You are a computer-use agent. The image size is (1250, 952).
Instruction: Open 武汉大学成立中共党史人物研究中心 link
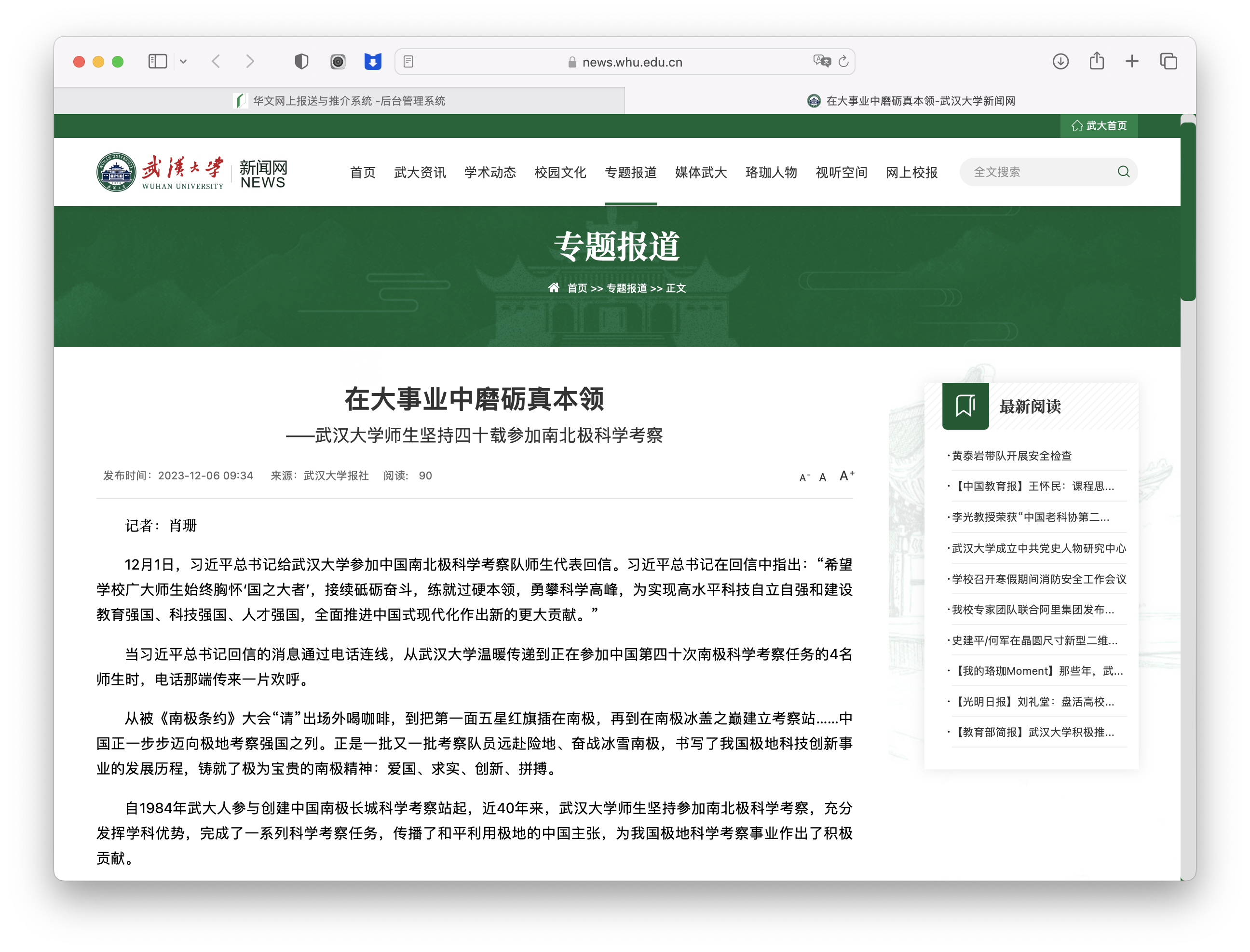click(1039, 548)
